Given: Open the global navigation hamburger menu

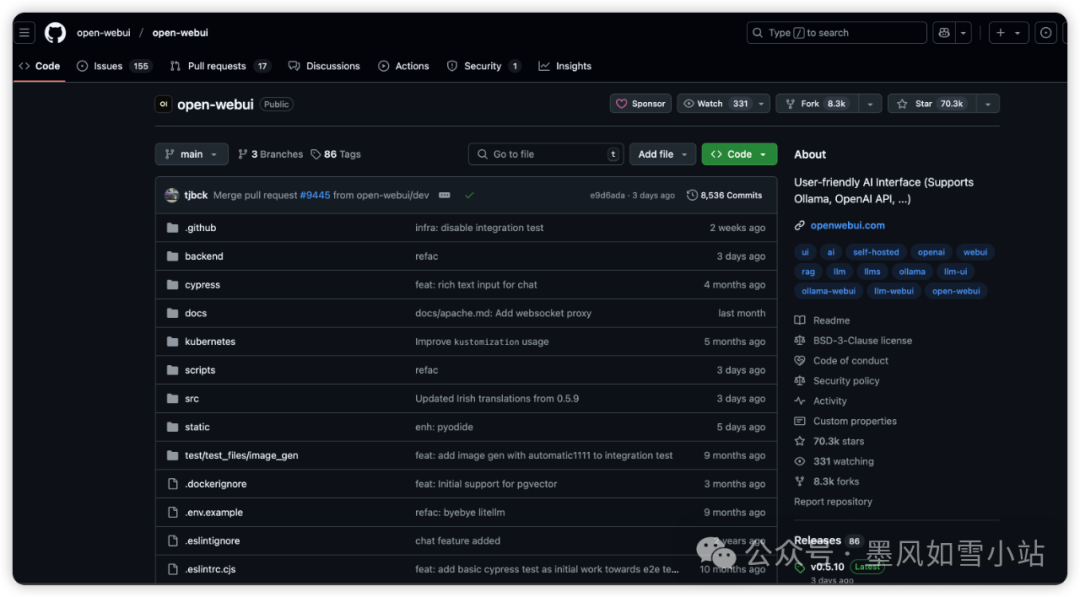Looking at the screenshot, I should coord(24,32).
